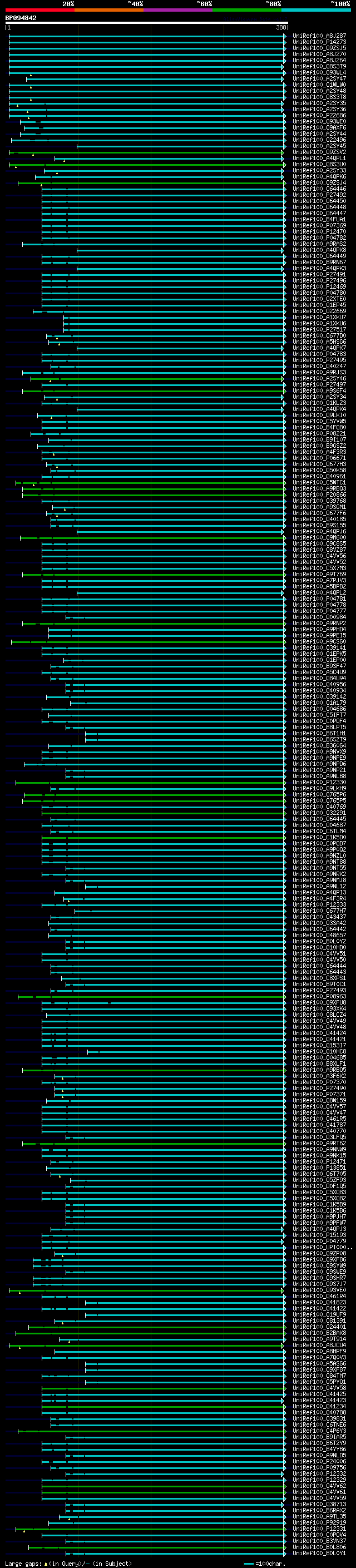The height and width of the screenshot is (1568, 356).
Task: Select the UniRef100_Q9ZSY2 label
Action: click(319, 152)
